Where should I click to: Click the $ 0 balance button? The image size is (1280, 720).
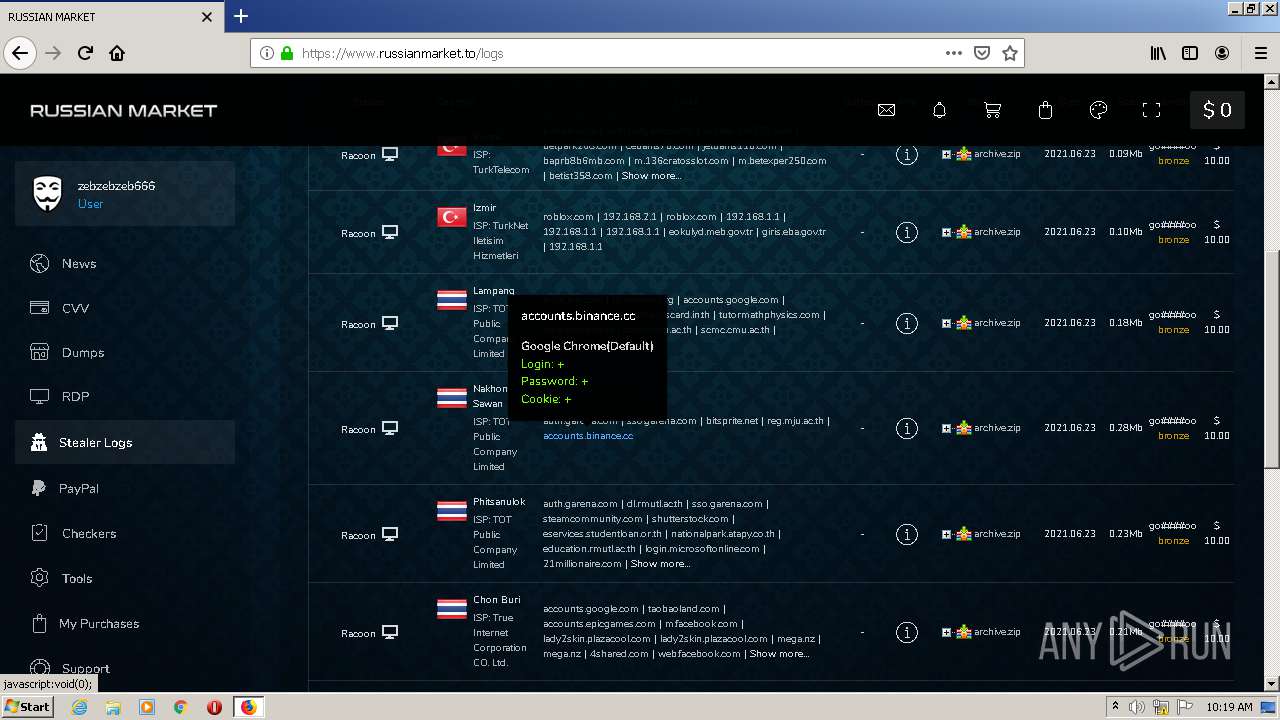pos(1217,110)
